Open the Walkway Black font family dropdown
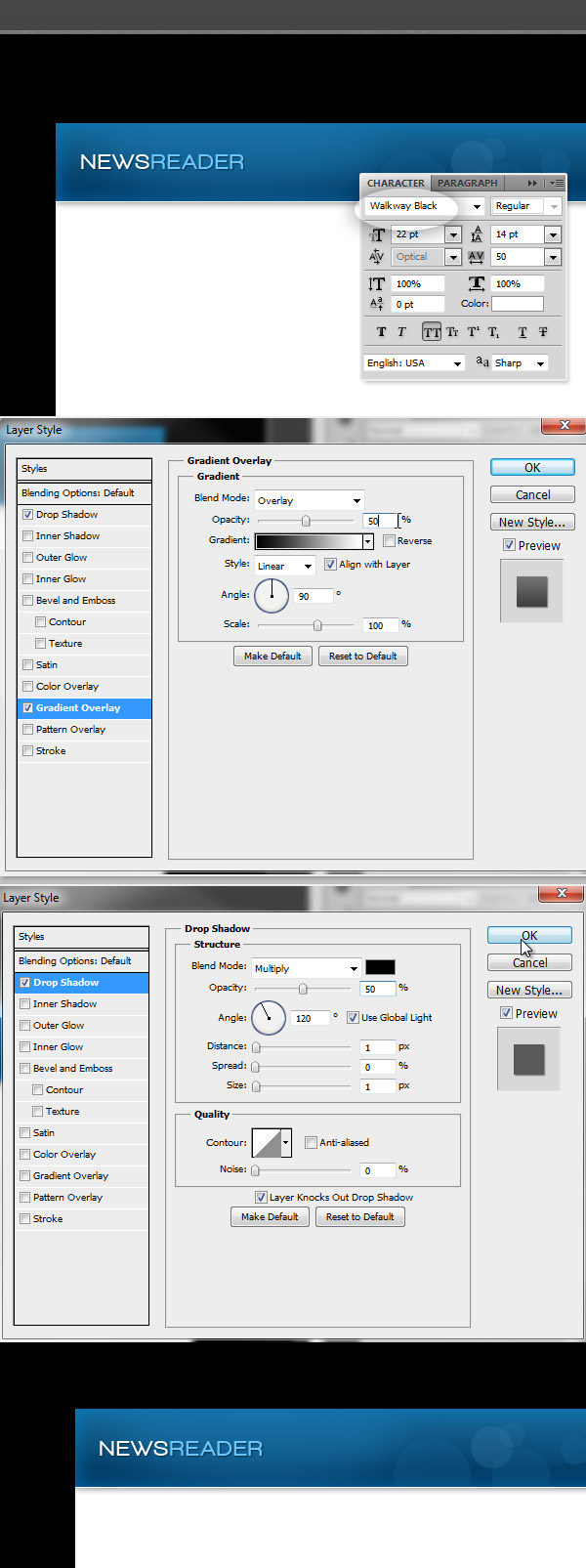 (x=477, y=206)
